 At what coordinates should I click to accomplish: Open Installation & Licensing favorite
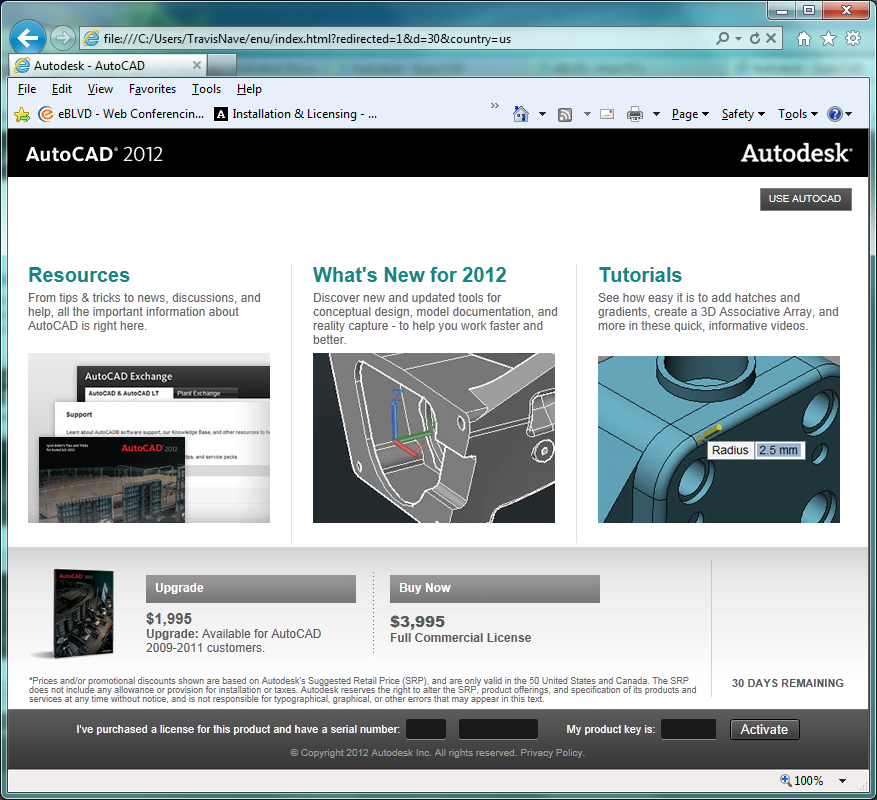(x=296, y=114)
